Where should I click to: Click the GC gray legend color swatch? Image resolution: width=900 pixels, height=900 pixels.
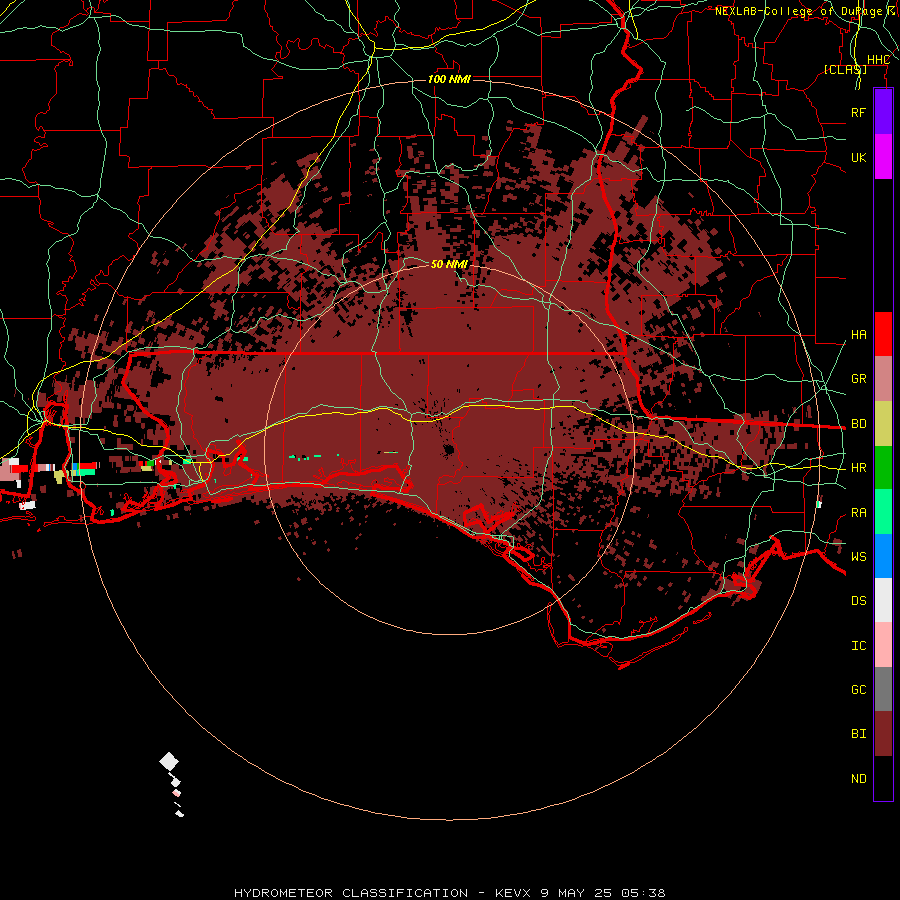(883, 689)
